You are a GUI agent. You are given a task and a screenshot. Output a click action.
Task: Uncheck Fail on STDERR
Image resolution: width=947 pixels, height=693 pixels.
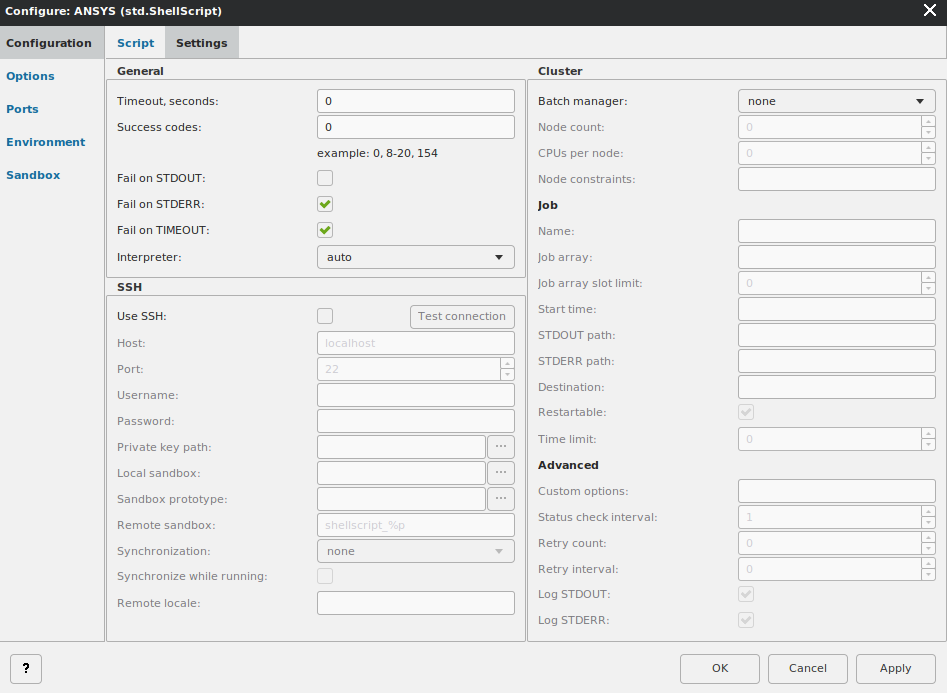point(325,204)
